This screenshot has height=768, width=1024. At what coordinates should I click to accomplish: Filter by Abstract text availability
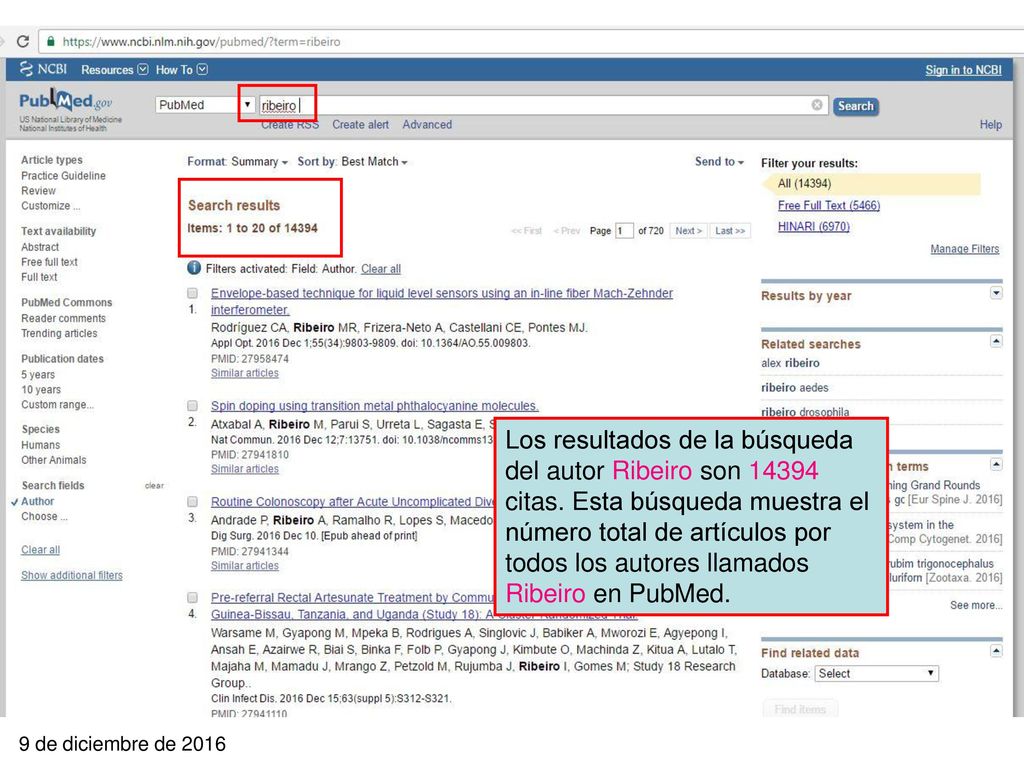[40, 246]
